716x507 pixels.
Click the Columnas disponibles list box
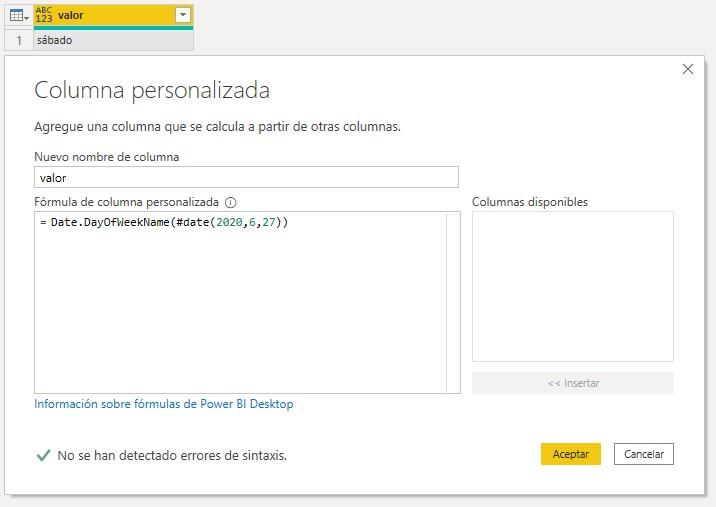[x=572, y=286]
